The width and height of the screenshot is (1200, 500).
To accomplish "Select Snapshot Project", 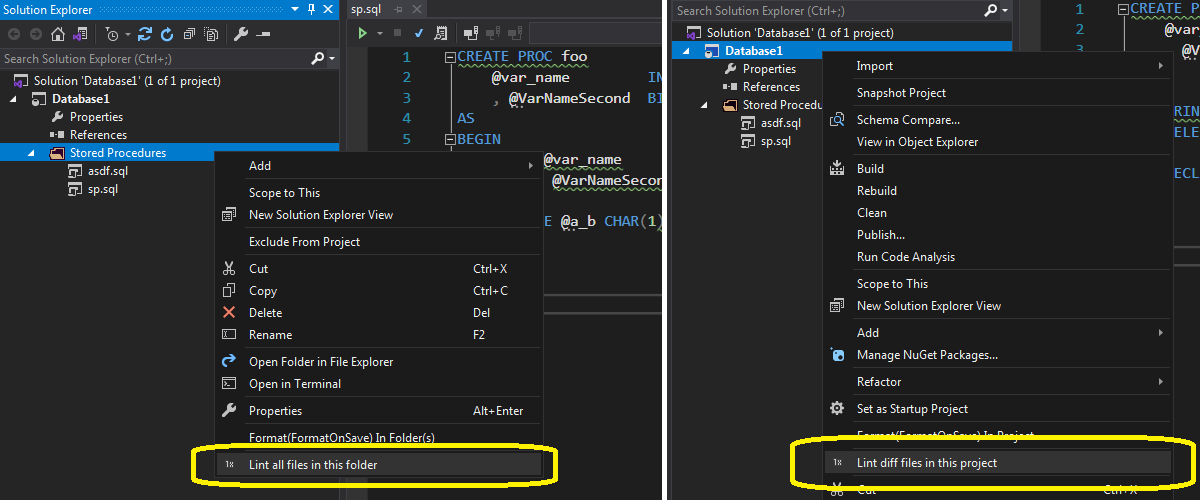I will pos(998,93).
